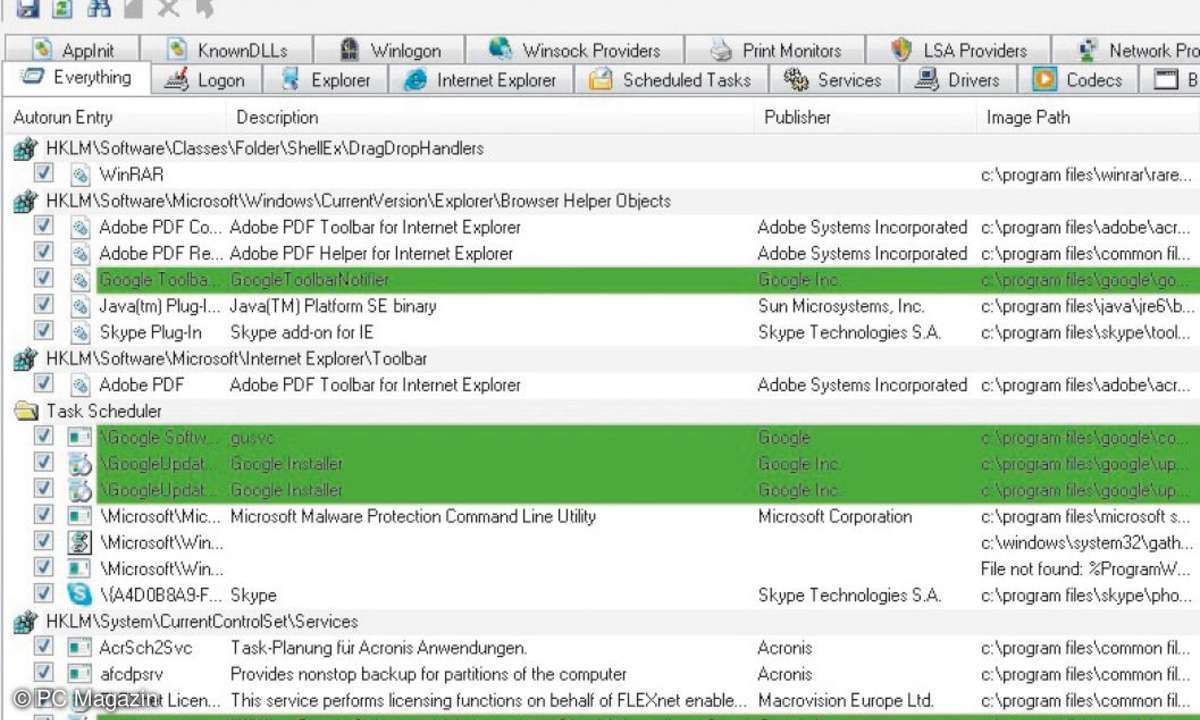Select 'Microsoft Malware Protection Command Line Utility' description

pyautogui.click(x=413, y=517)
